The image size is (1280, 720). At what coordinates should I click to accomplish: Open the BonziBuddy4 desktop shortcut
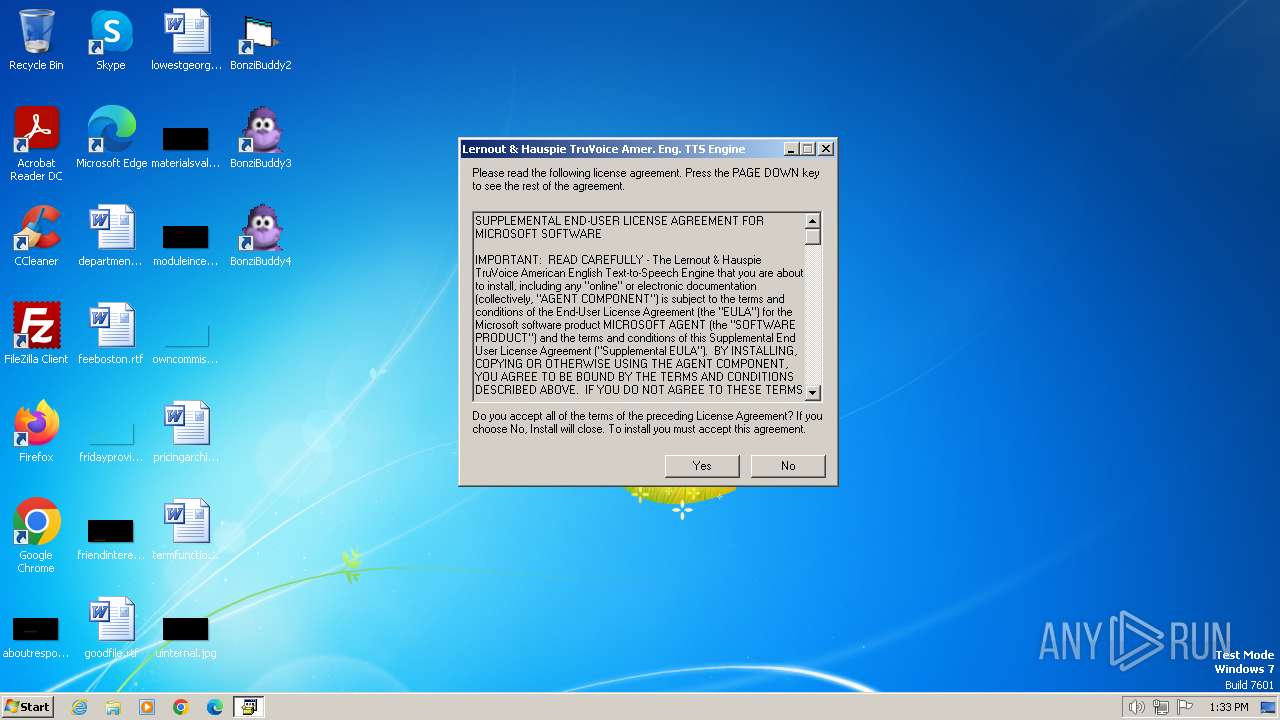(260, 236)
